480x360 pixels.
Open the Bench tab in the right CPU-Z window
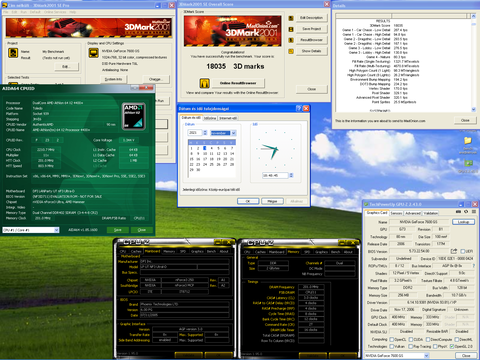(x=335, y=252)
